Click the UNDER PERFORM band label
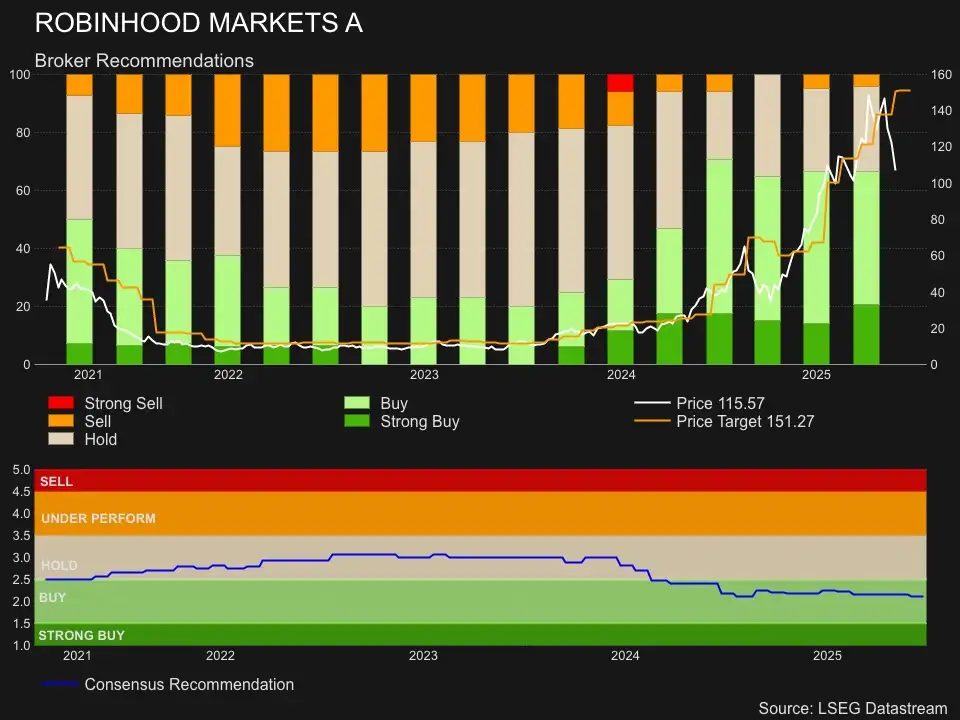The height and width of the screenshot is (720, 960). [x=99, y=518]
